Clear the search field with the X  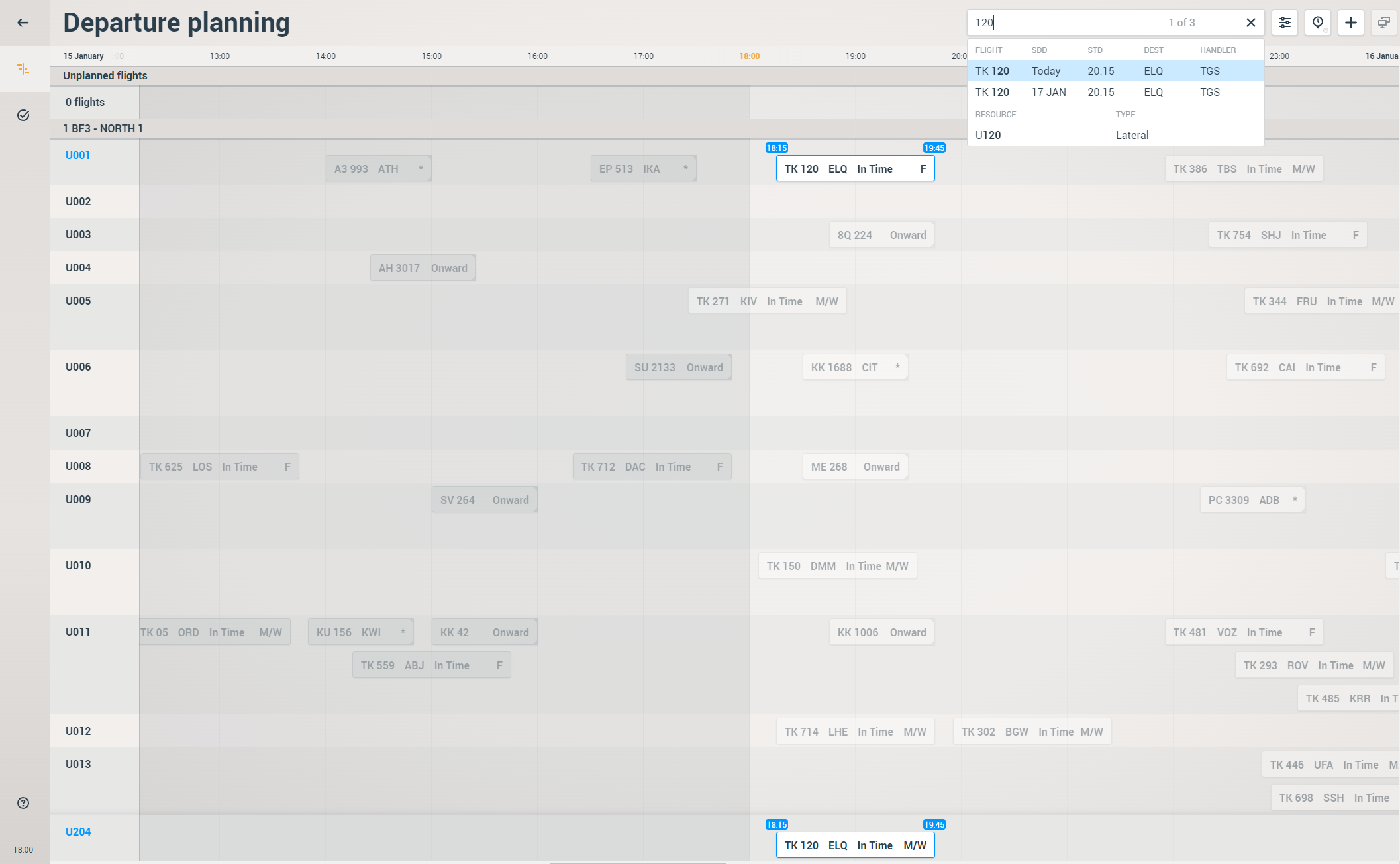tap(1250, 23)
